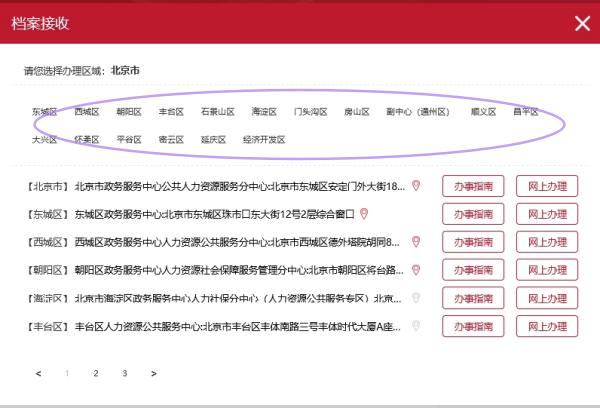Choose 朝阳区 in the district list
This screenshot has width=600, height=408.
coord(129,112)
